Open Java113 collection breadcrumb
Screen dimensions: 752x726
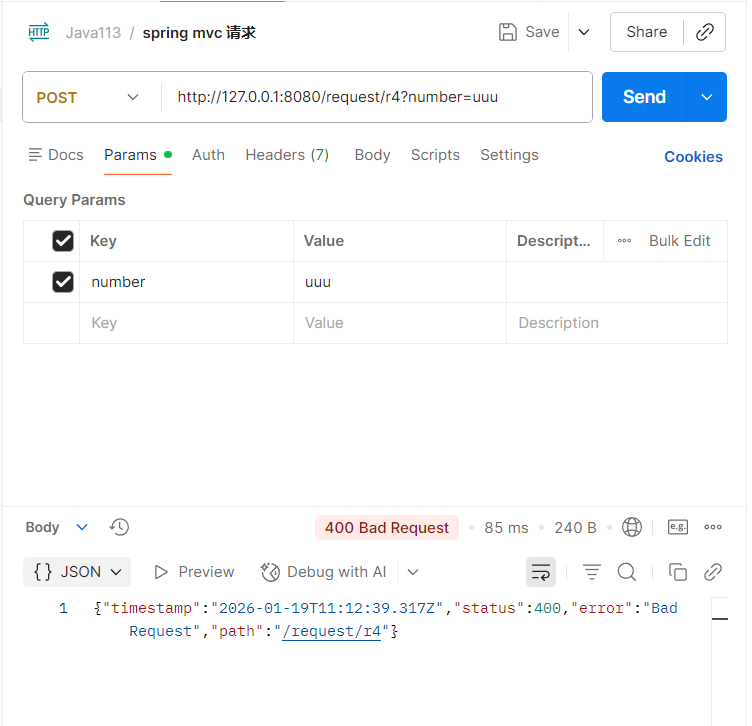(93, 33)
